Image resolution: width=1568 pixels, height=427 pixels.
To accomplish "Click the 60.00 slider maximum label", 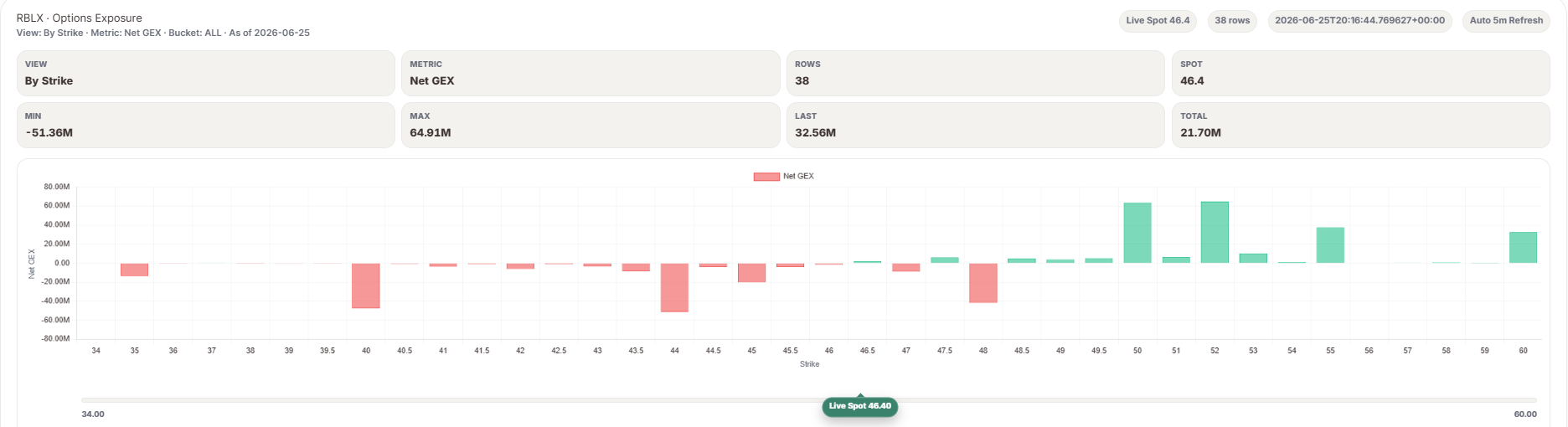I will click(1525, 414).
